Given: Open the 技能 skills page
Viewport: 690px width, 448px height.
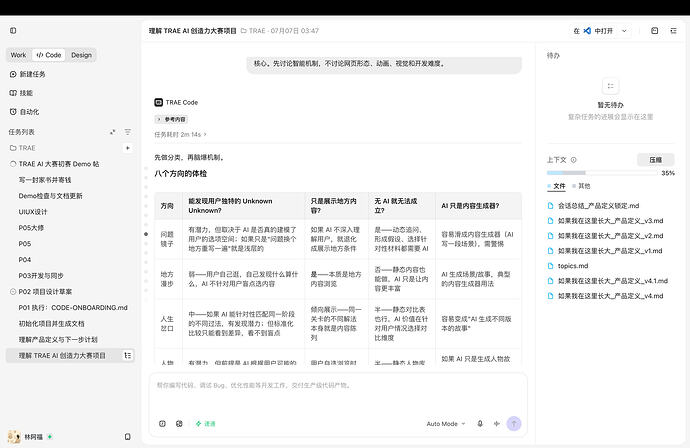Looking at the screenshot, I should coord(22,93).
